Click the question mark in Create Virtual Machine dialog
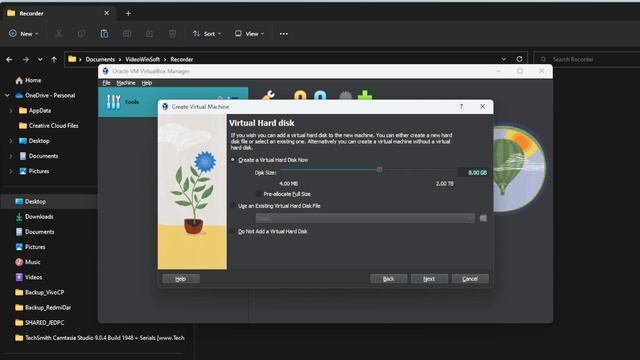This screenshot has height=360, width=640. (461, 107)
